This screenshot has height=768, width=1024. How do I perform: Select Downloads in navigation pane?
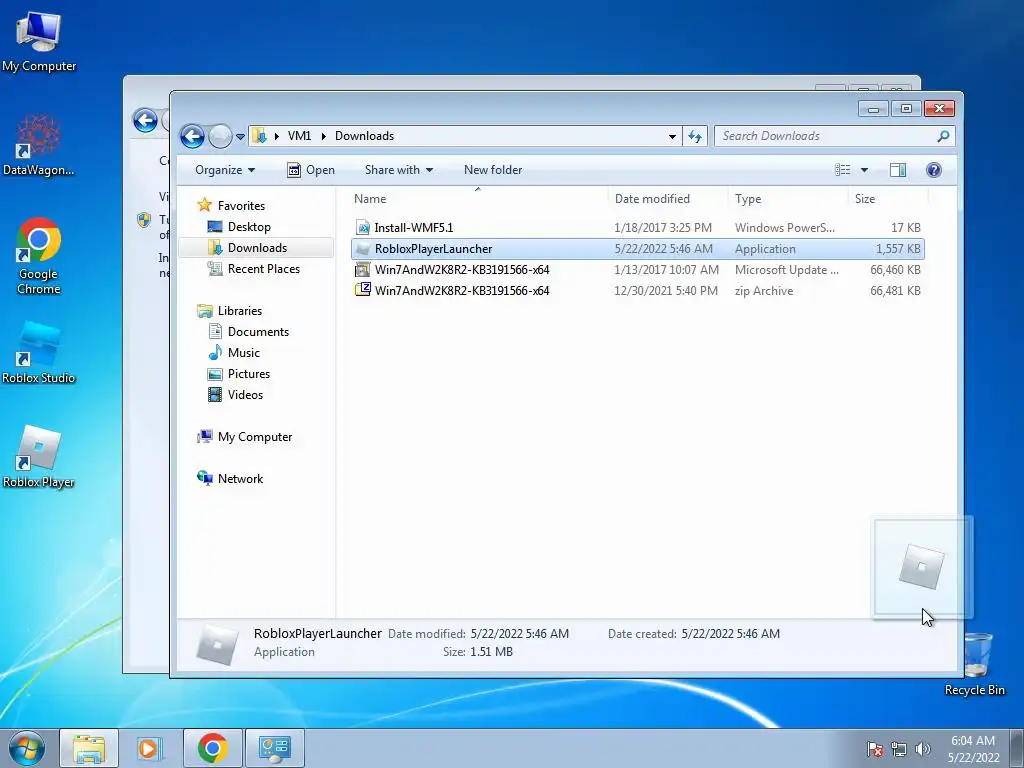(x=257, y=248)
